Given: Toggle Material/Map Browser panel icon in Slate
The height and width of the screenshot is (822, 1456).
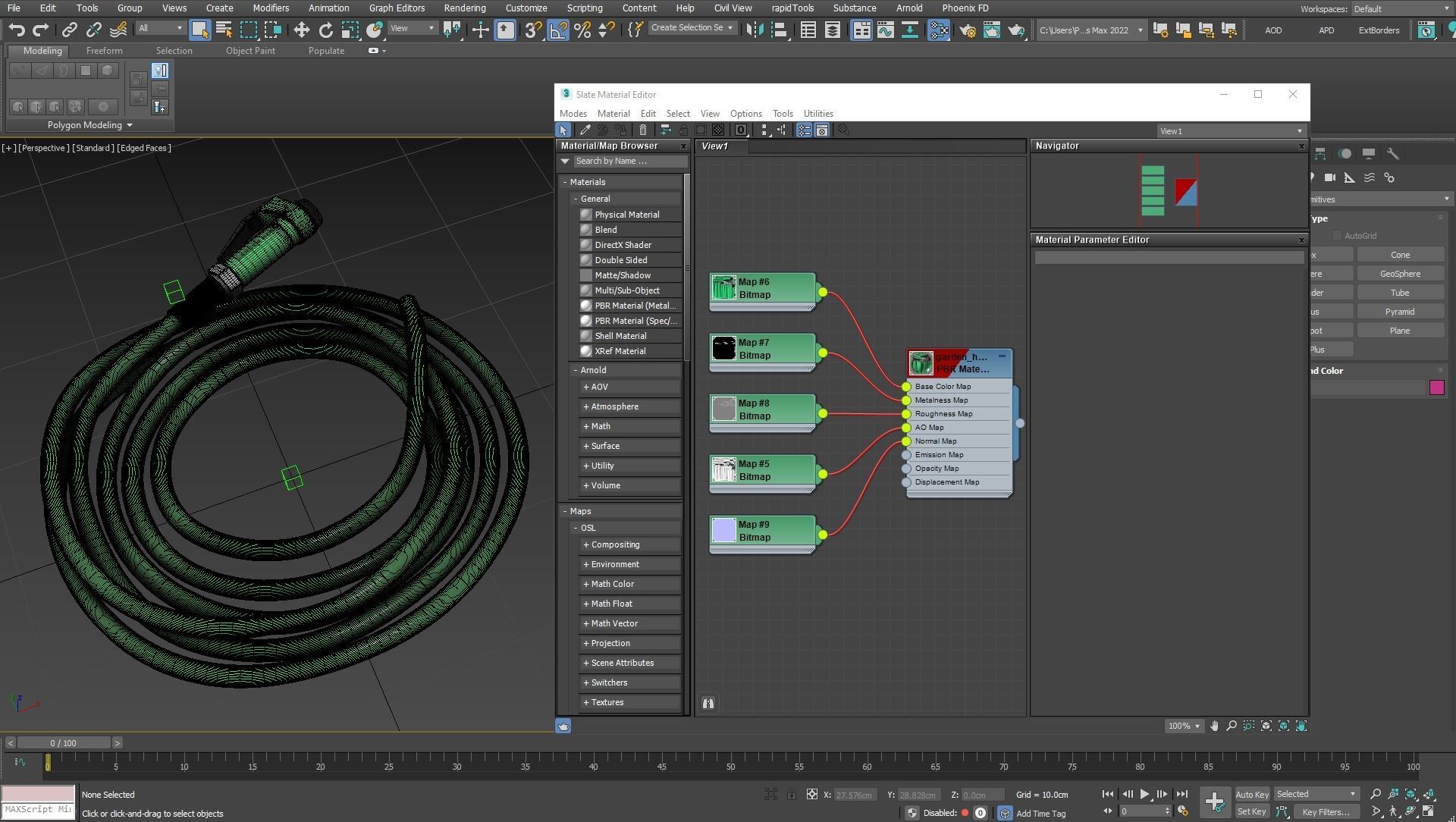Looking at the screenshot, I should tap(805, 130).
